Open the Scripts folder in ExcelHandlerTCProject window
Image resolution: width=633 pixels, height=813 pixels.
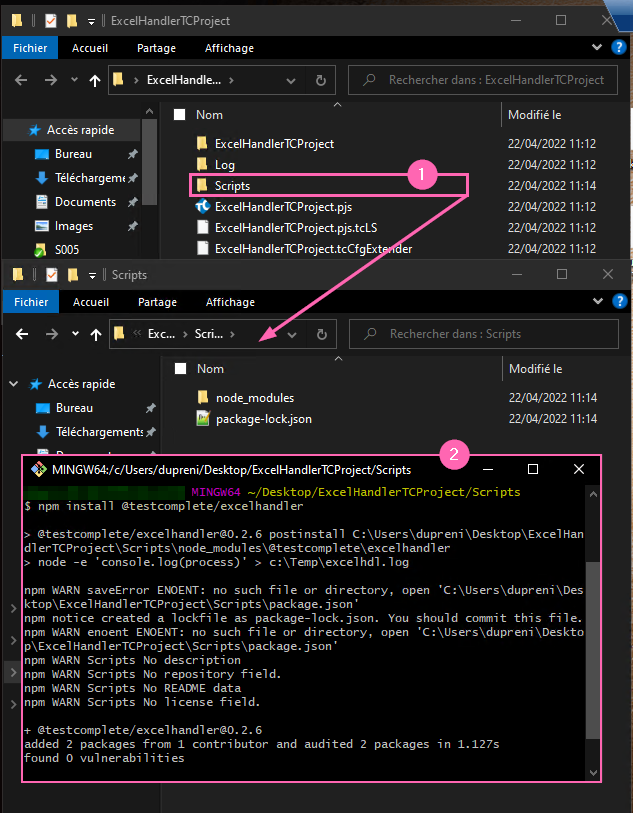coord(232,186)
